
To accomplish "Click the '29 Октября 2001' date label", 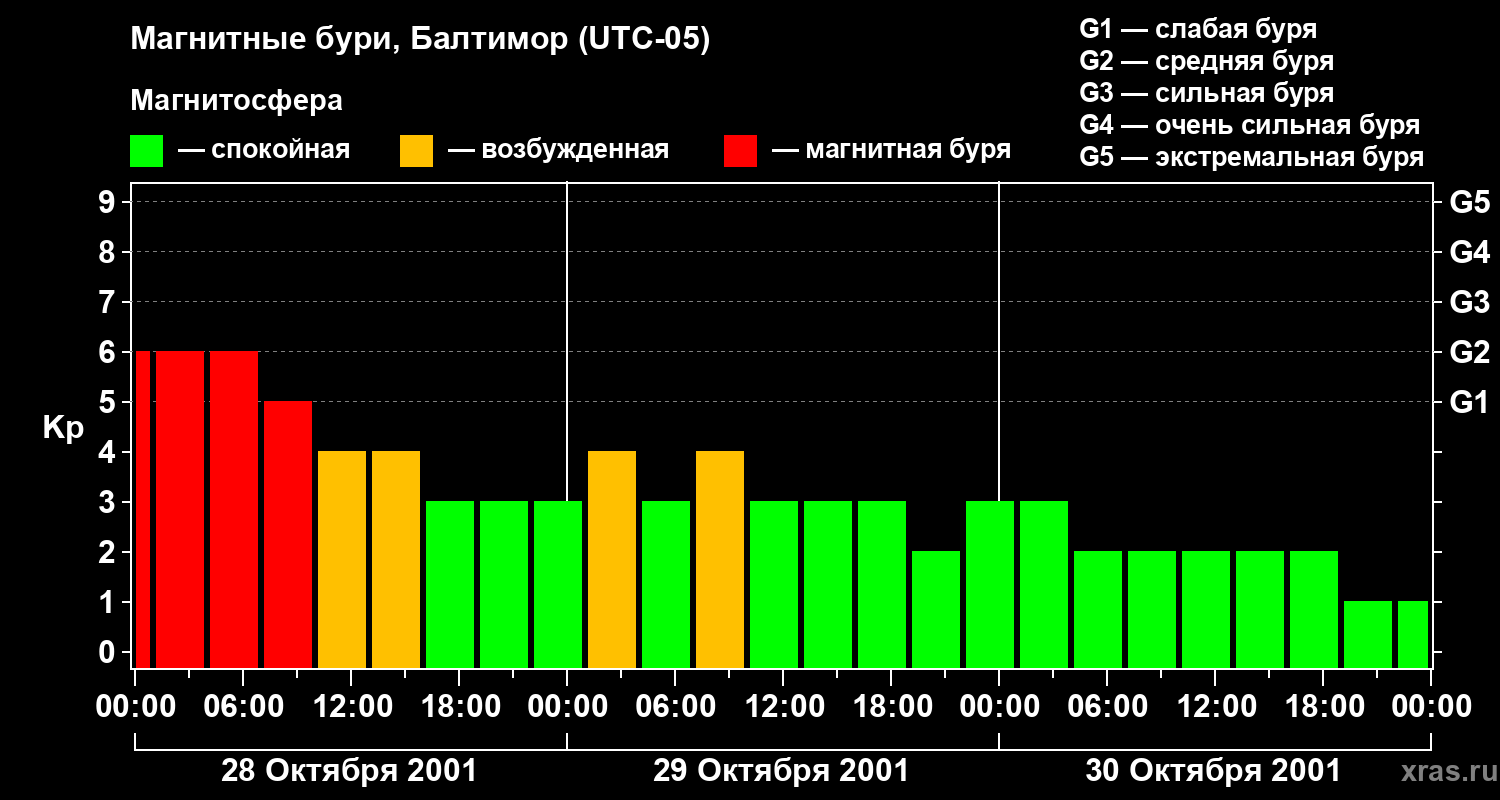I will [x=781, y=771].
